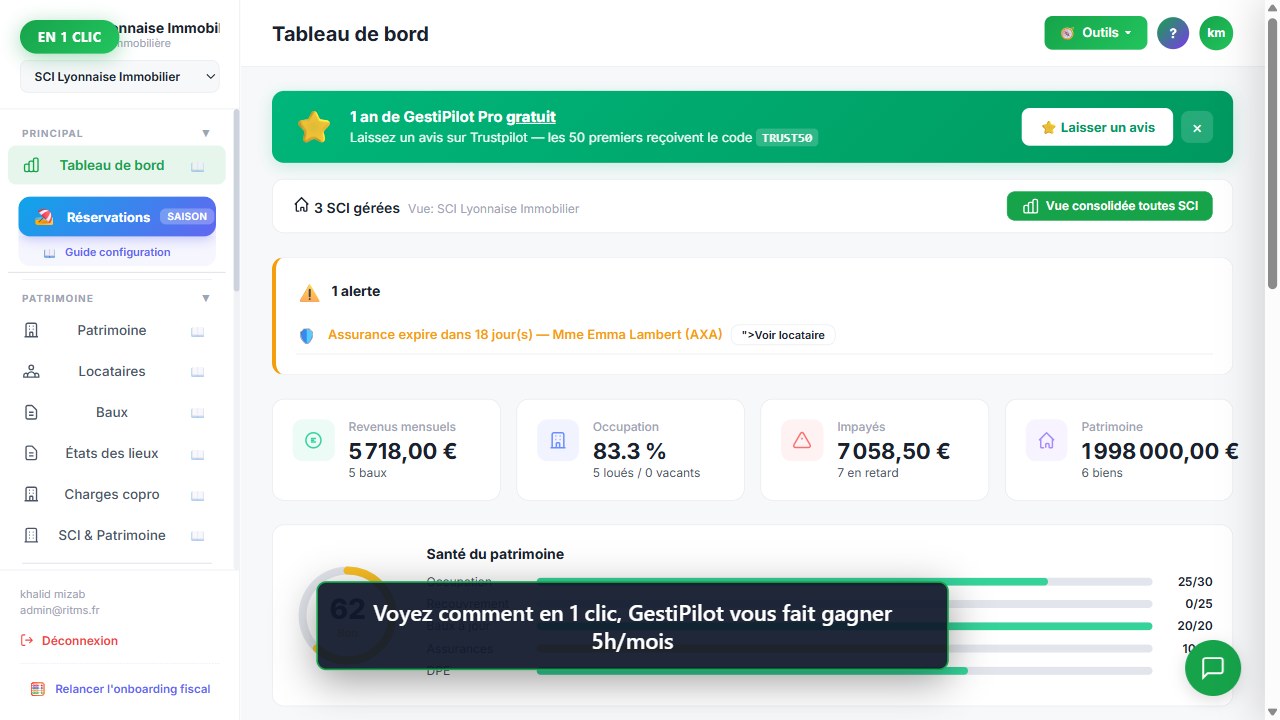
Task: Click the 5 718,00 € revenue value
Action: 403,451
